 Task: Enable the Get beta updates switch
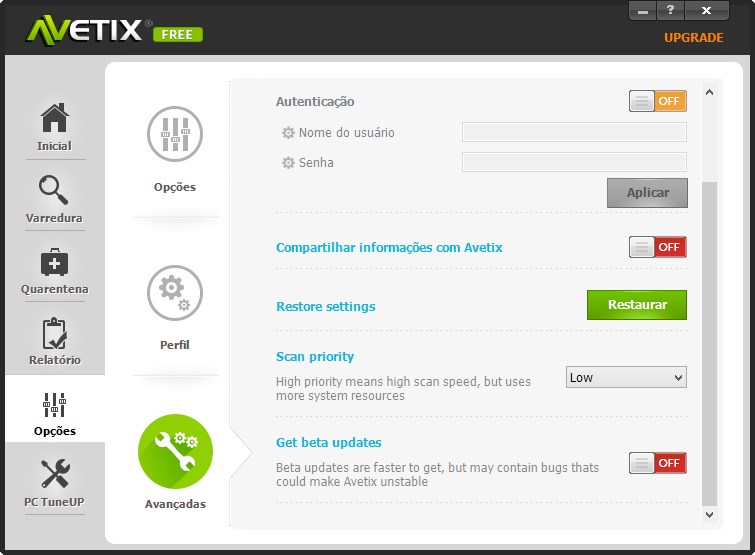coord(658,463)
